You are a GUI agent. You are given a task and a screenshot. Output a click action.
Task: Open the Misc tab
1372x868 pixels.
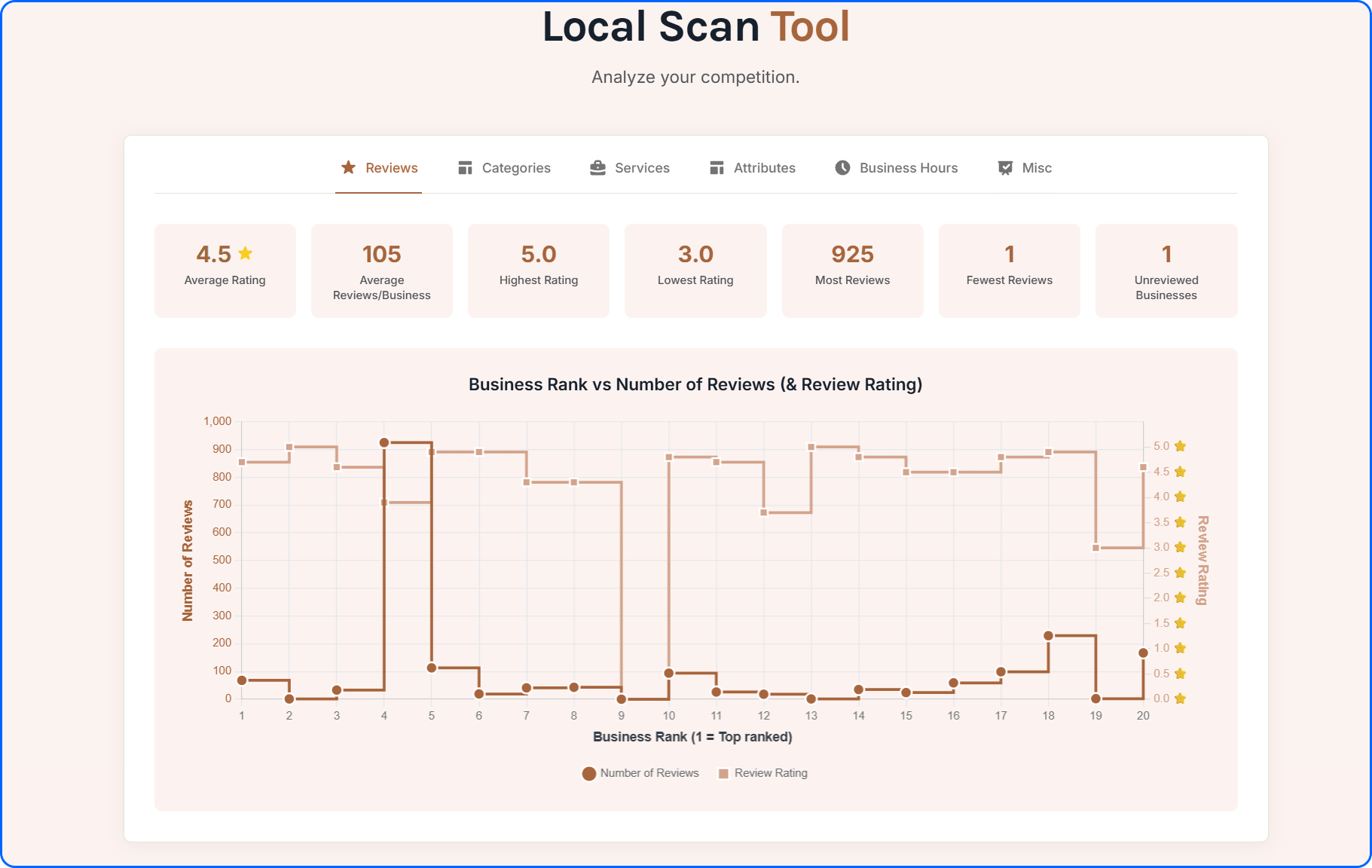1037,168
